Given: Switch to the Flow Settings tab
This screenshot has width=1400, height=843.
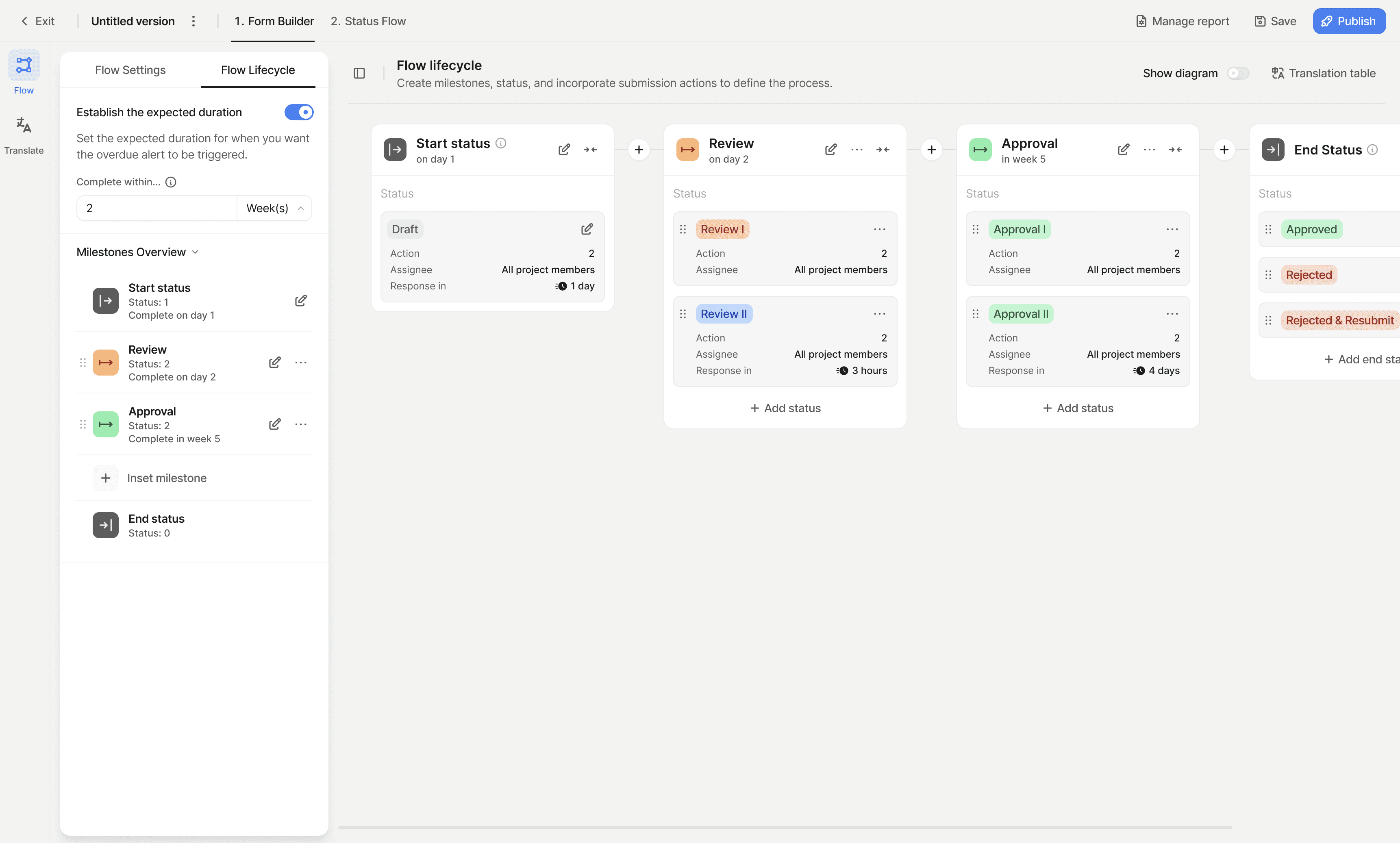Looking at the screenshot, I should pyautogui.click(x=130, y=70).
